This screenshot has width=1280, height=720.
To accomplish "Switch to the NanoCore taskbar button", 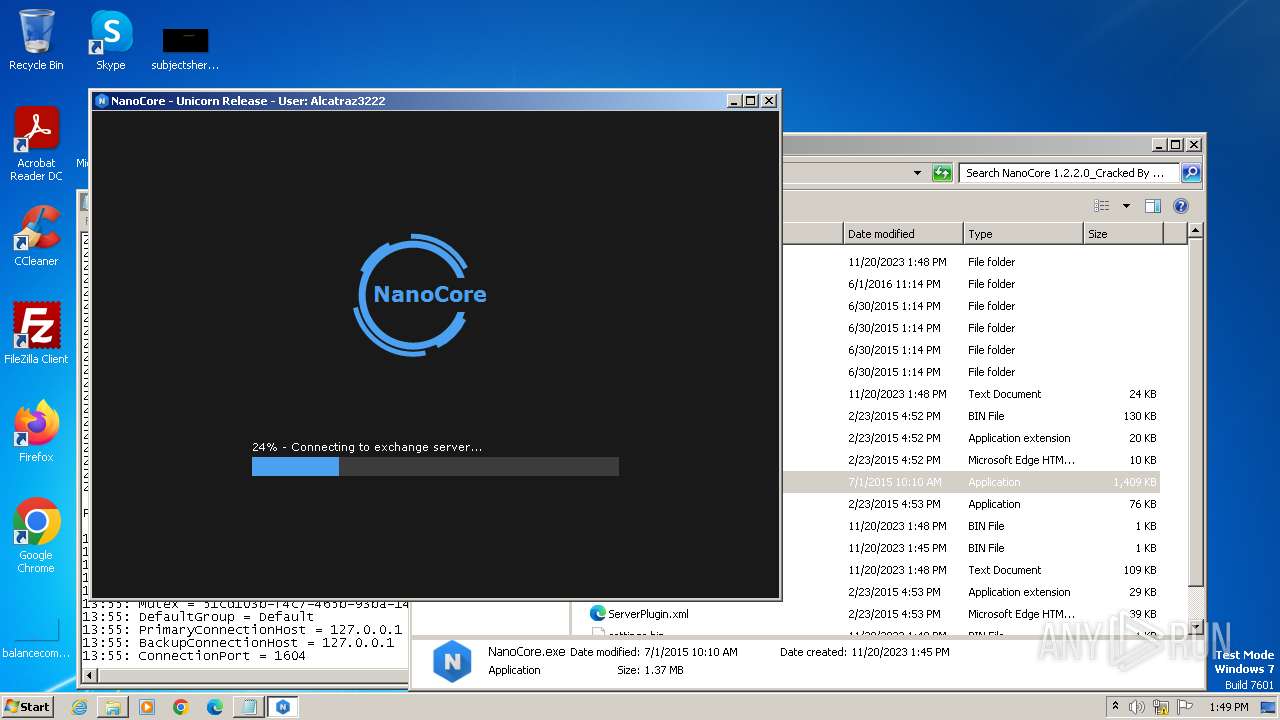I will [283, 707].
